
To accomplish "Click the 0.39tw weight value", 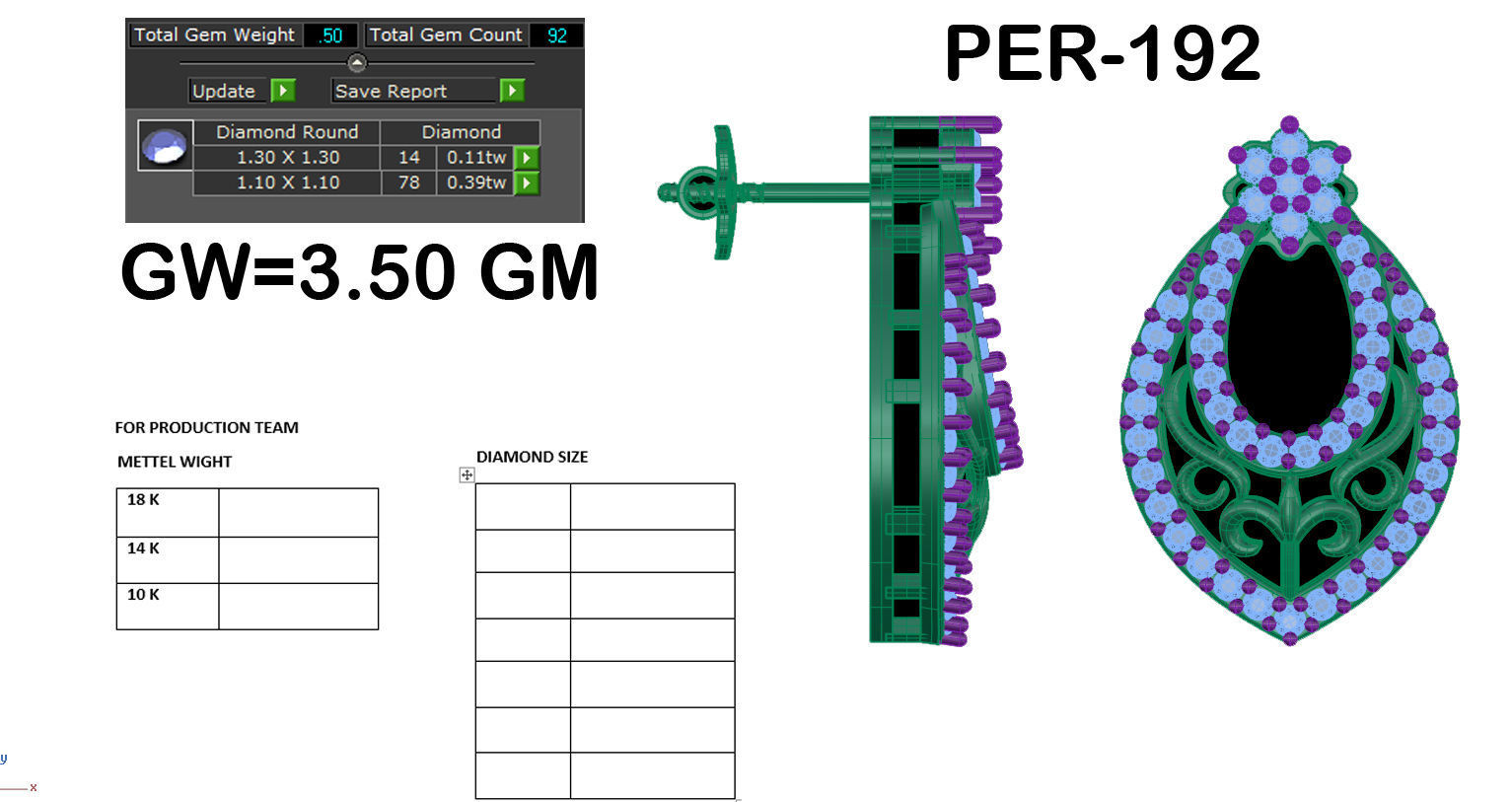I will [476, 182].
